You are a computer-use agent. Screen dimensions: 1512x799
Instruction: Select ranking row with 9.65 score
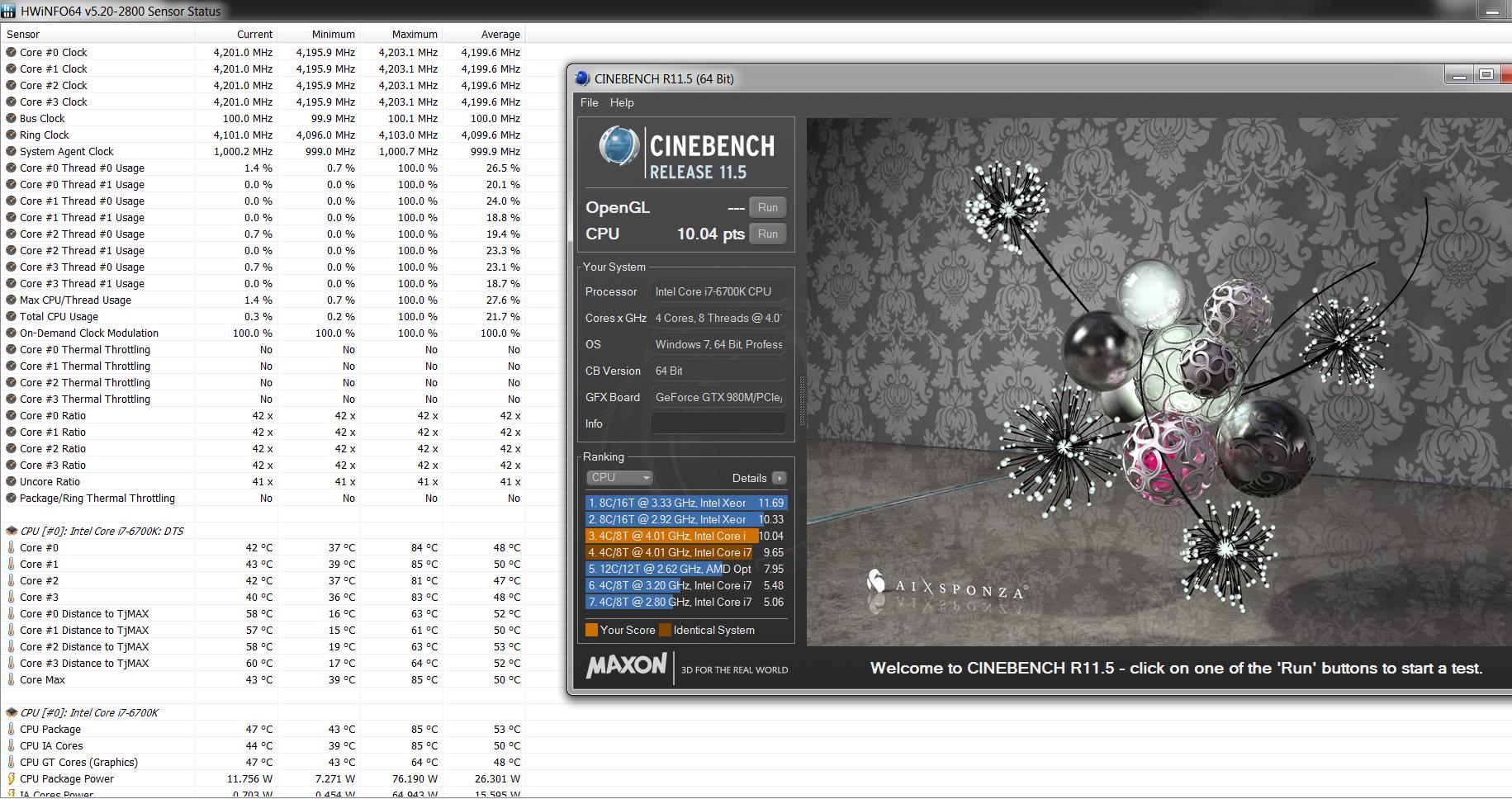click(x=686, y=552)
